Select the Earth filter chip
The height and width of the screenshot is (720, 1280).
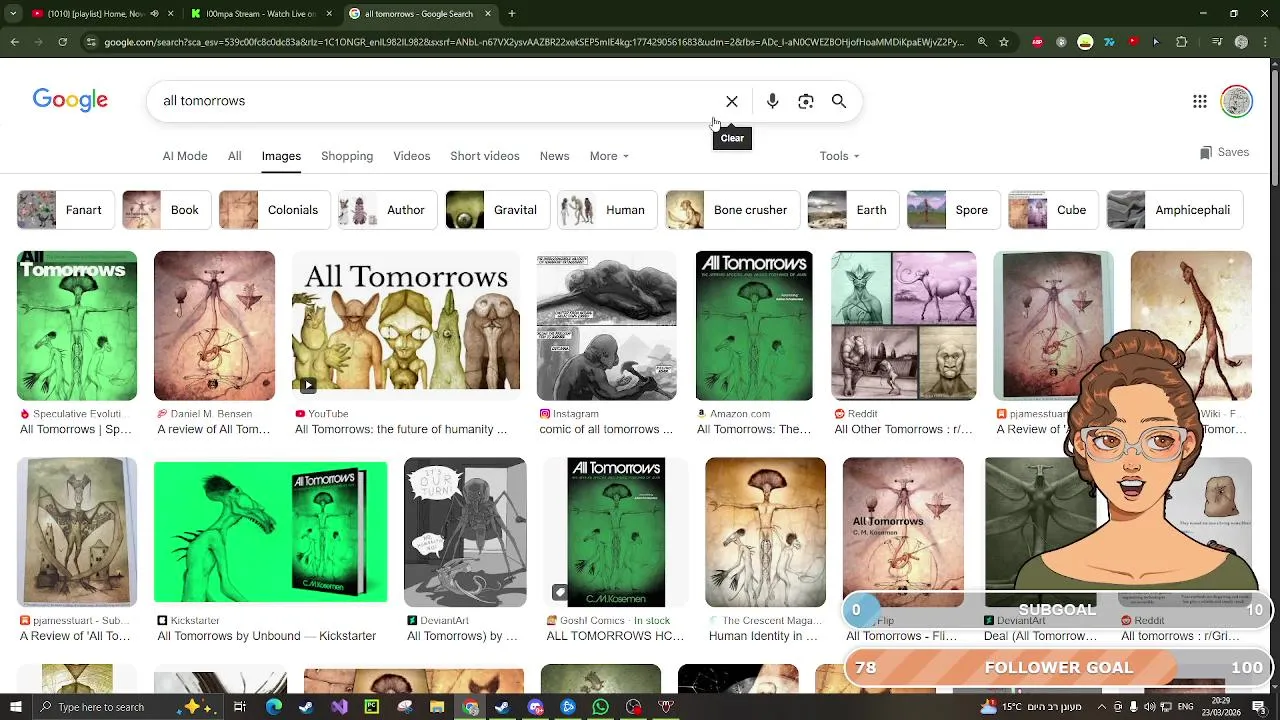tap(852, 210)
